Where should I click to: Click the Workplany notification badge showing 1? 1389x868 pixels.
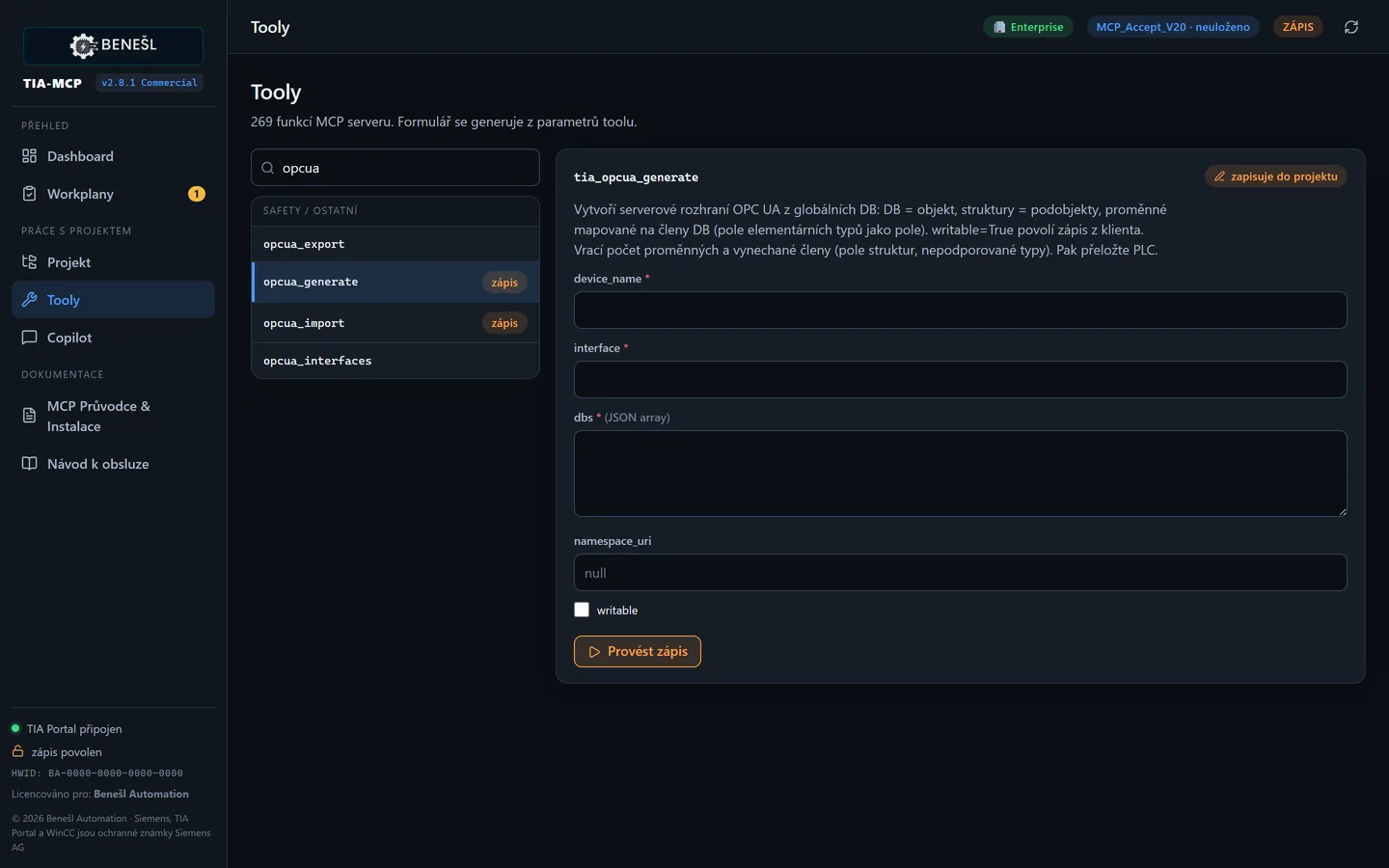(x=197, y=194)
